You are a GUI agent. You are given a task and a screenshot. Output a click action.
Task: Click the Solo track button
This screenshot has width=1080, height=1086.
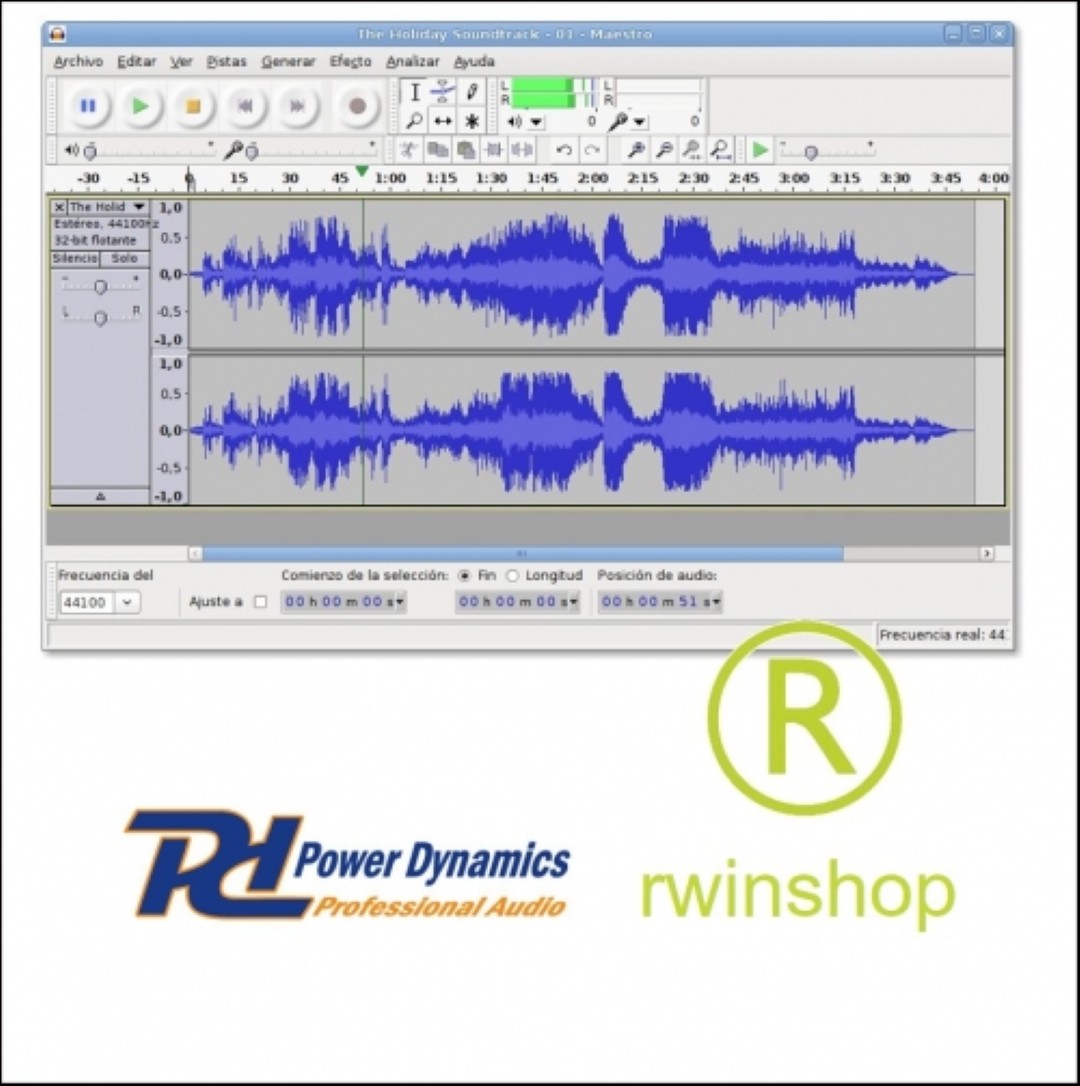(x=125, y=258)
